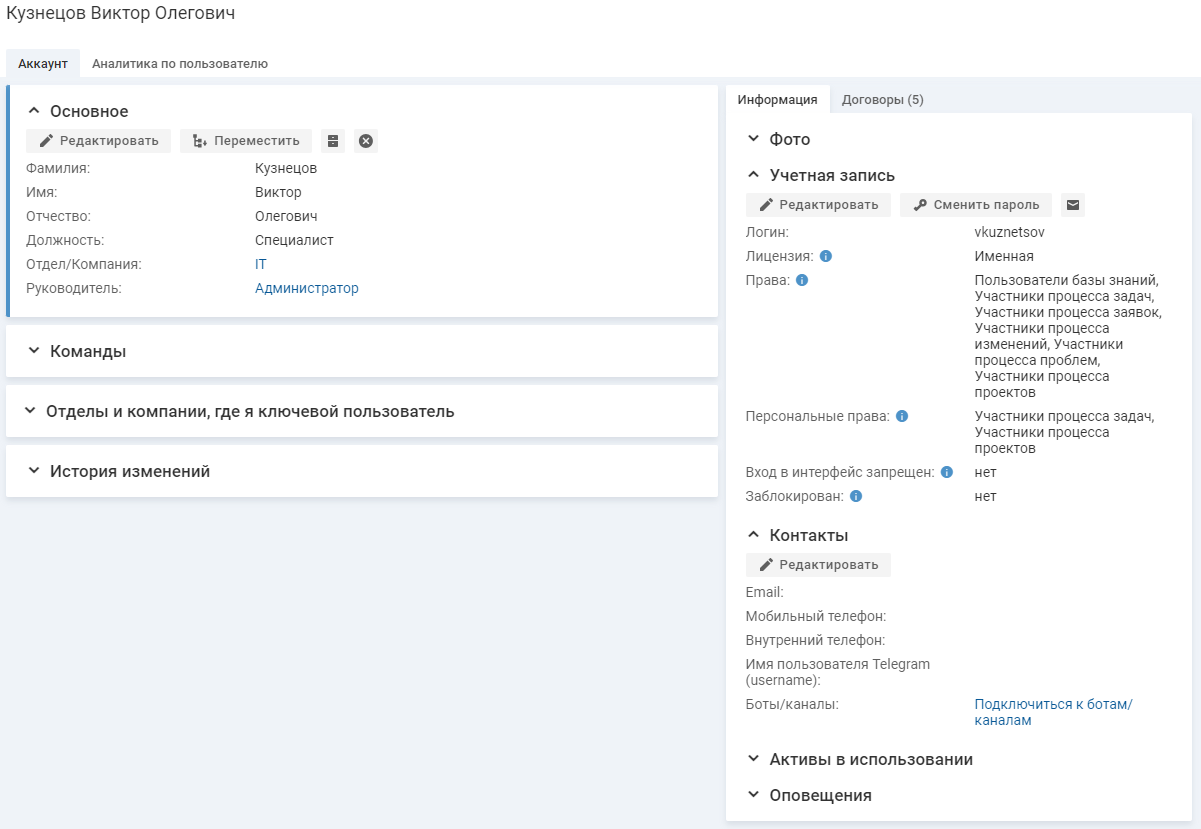Screen dimensions: 1201x829
Task: Open the Администратор manager link
Action: [x=306, y=288]
